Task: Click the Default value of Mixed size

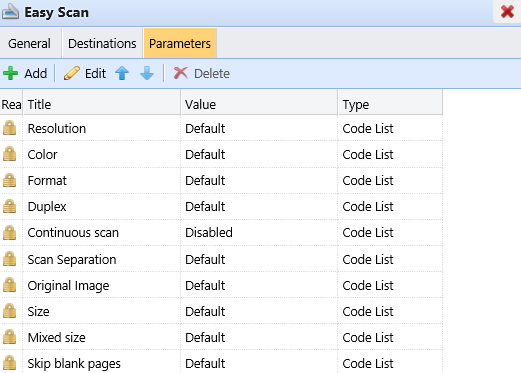Action: pos(205,338)
